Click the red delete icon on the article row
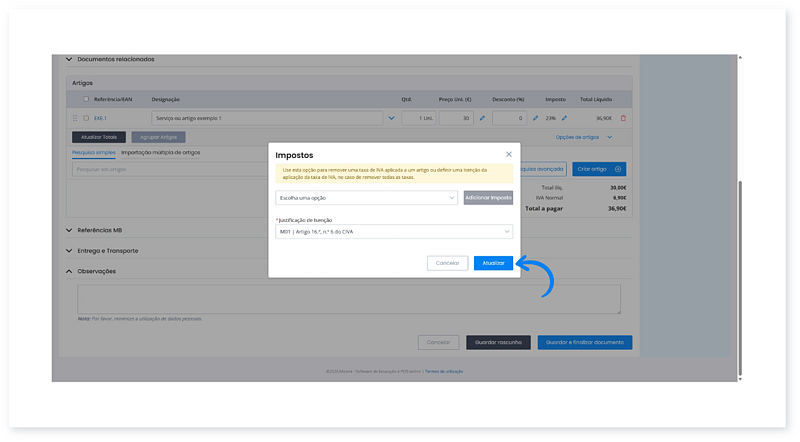The image size is (800, 442). coord(623,118)
